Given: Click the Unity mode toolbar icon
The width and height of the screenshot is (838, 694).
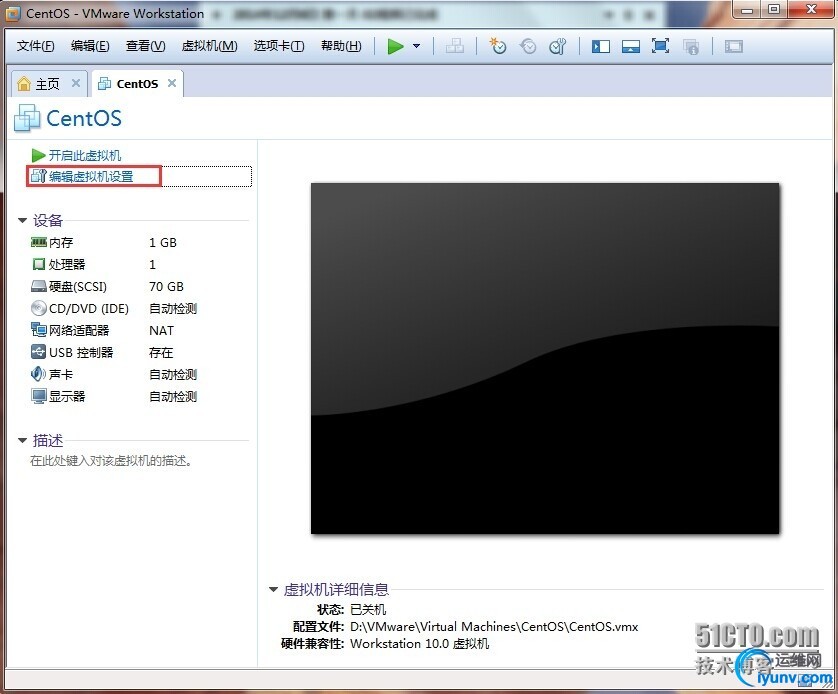Looking at the screenshot, I should click(x=690, y=47).
